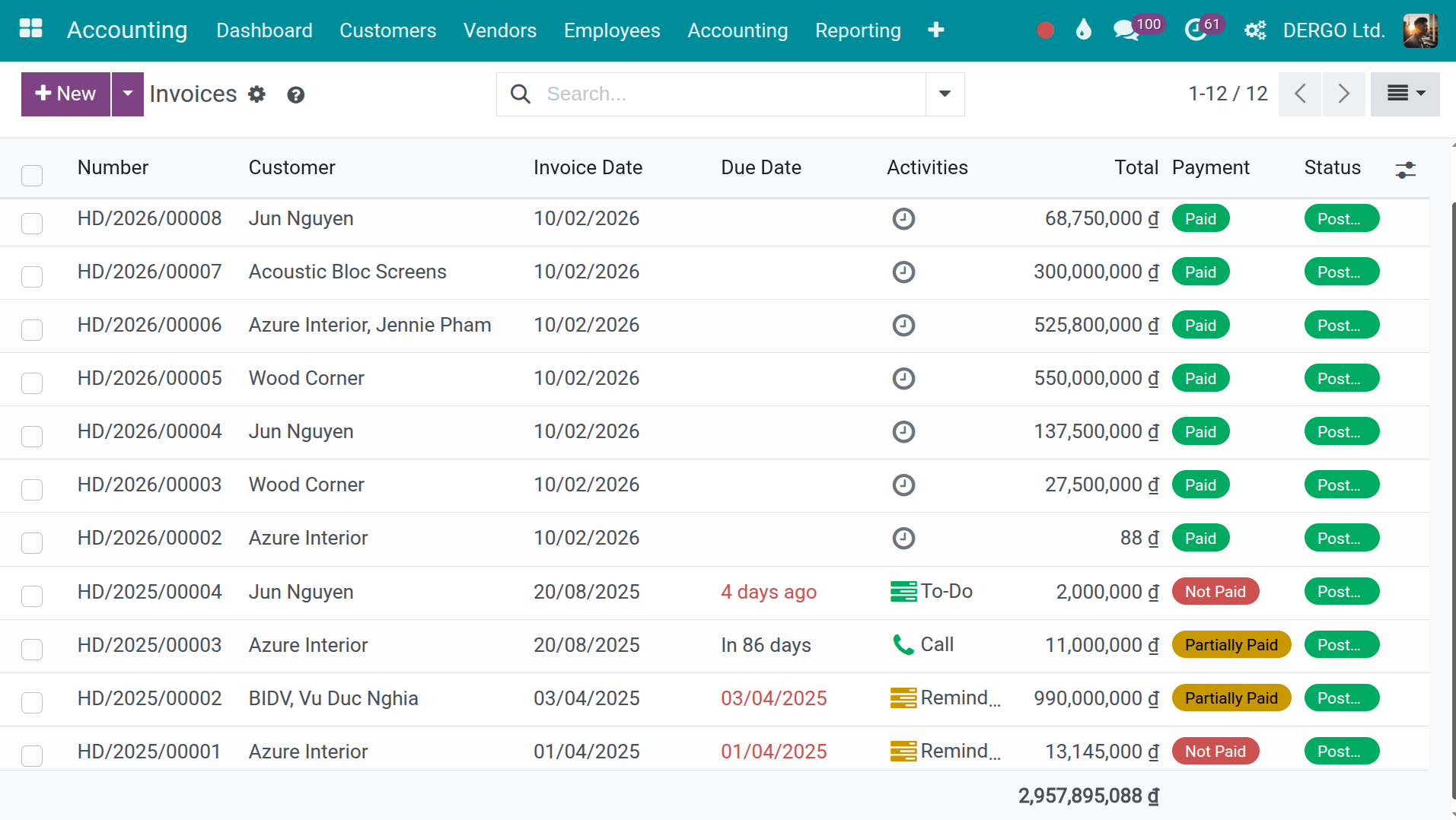
Task: Open the Customers menu
Action: (x=387, y=30)
